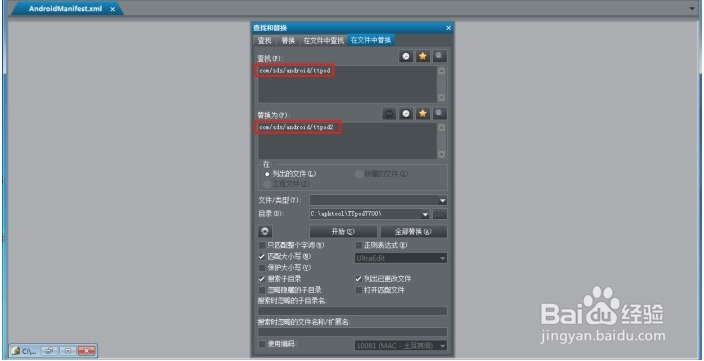The width and height of the screenshot is (704, 361).
Task: Click inside the 替换为 text field
Action: (347, 141)
